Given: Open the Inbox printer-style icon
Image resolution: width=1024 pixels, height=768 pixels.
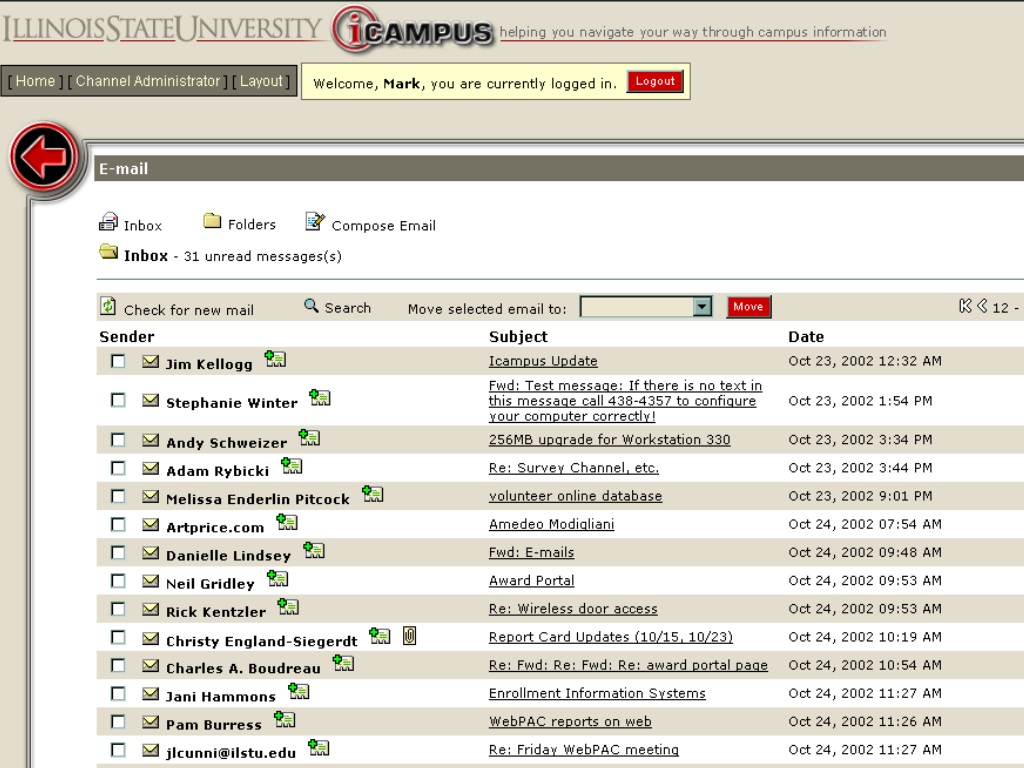Looking at the screenshot, I should click(x=108, y=222).
